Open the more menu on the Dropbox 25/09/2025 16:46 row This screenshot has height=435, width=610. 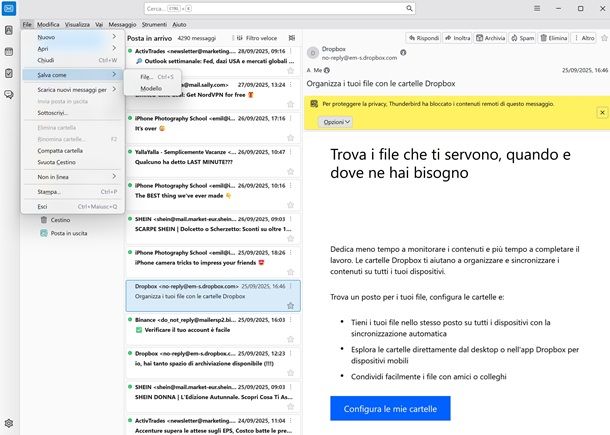click(291, 286)
